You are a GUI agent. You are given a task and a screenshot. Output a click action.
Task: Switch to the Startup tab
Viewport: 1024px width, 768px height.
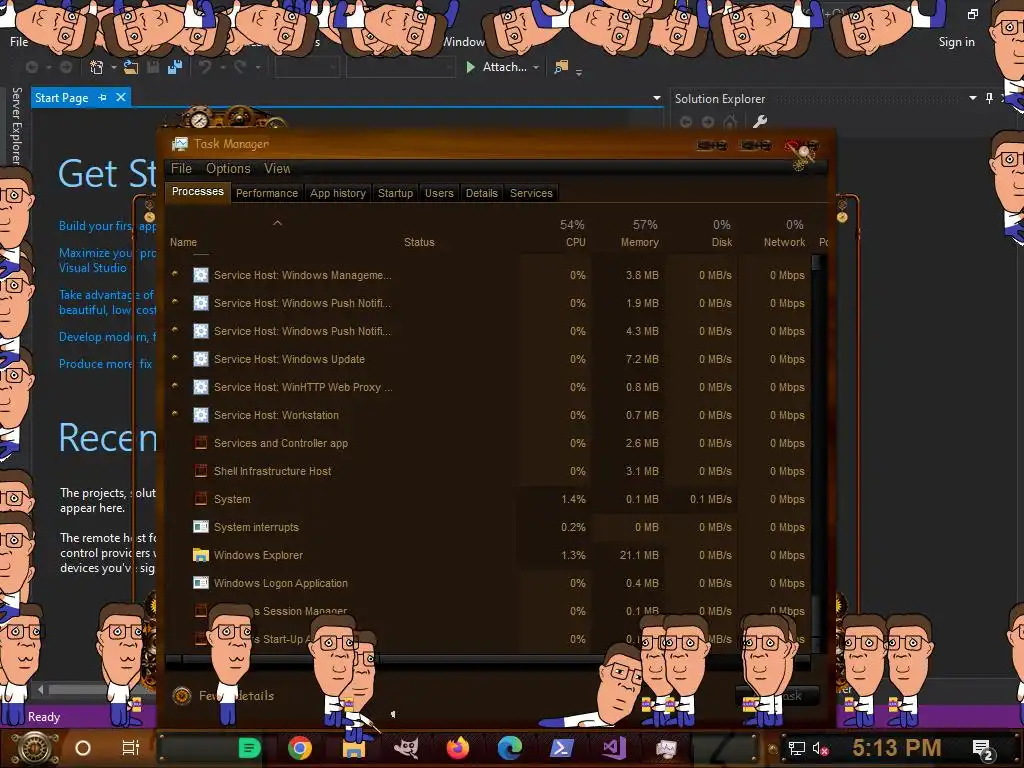click(395, 193)
